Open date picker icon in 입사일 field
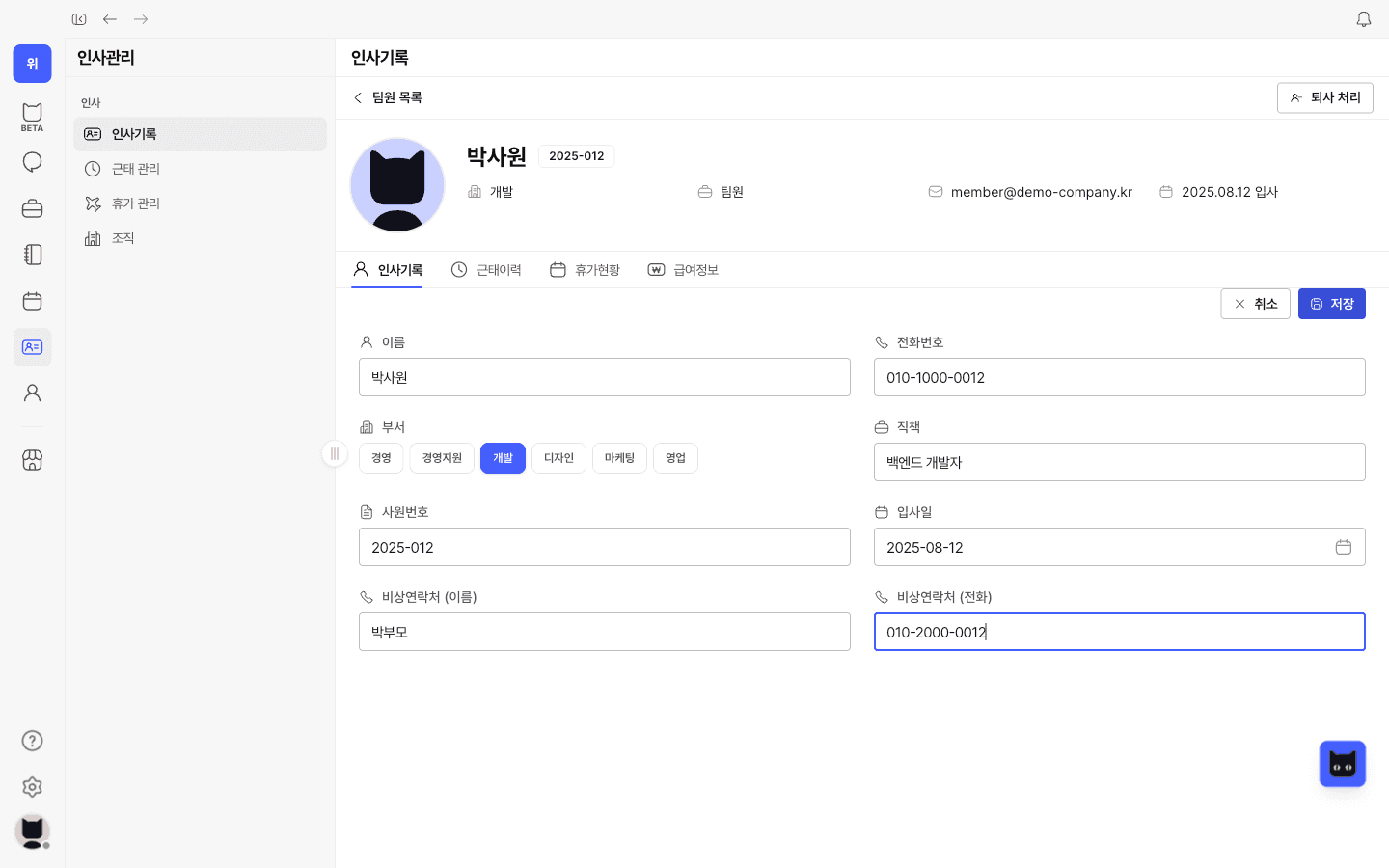 pyautogui.click(x=1344, y=547)
